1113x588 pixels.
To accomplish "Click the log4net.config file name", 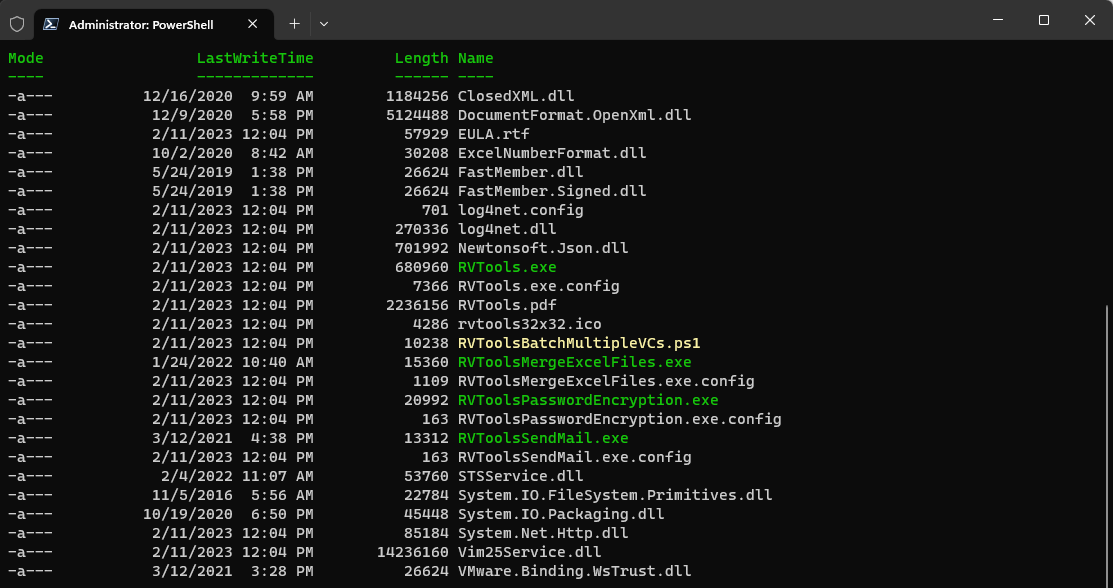I will click(x=520, y=211).
